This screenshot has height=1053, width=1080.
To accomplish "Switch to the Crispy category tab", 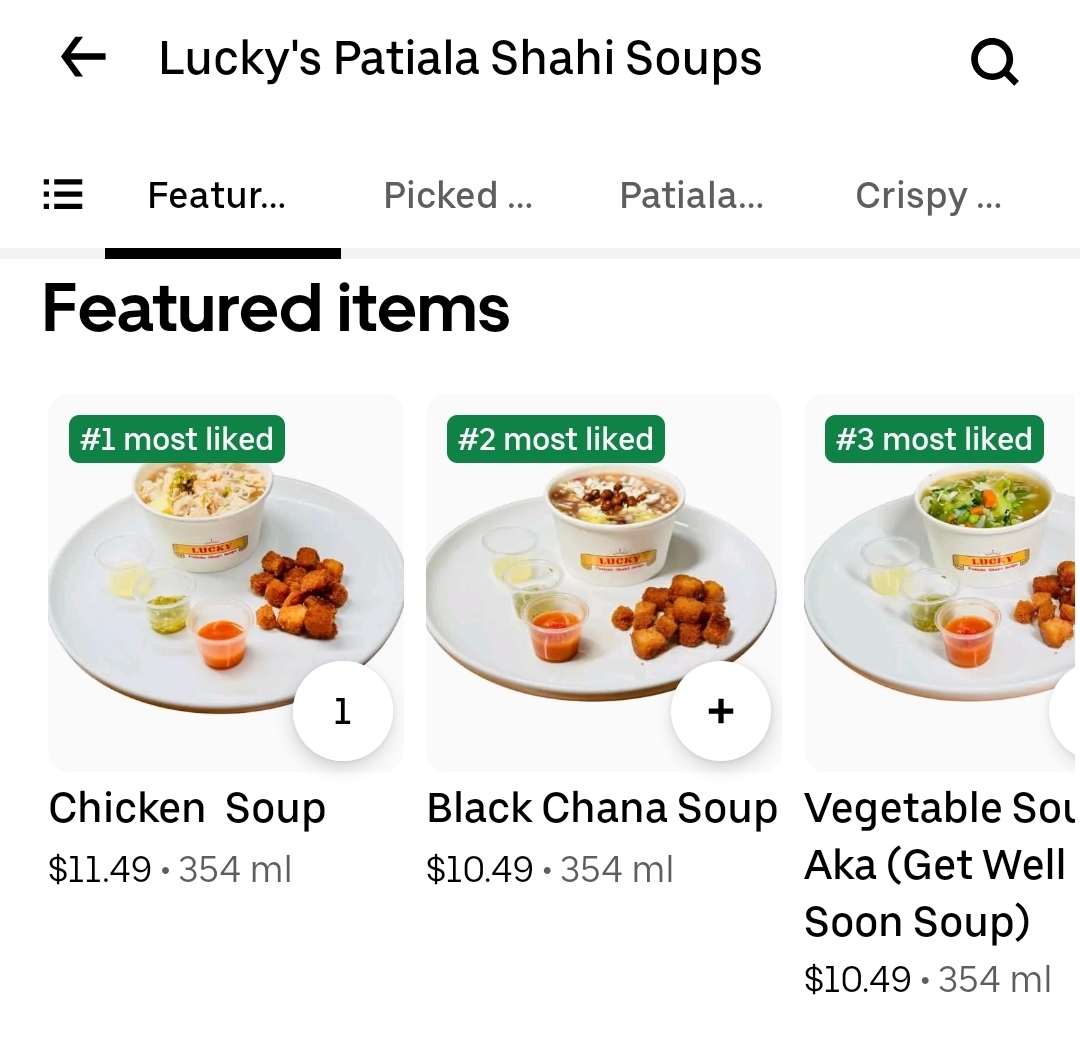I will (x=928, y=196).
